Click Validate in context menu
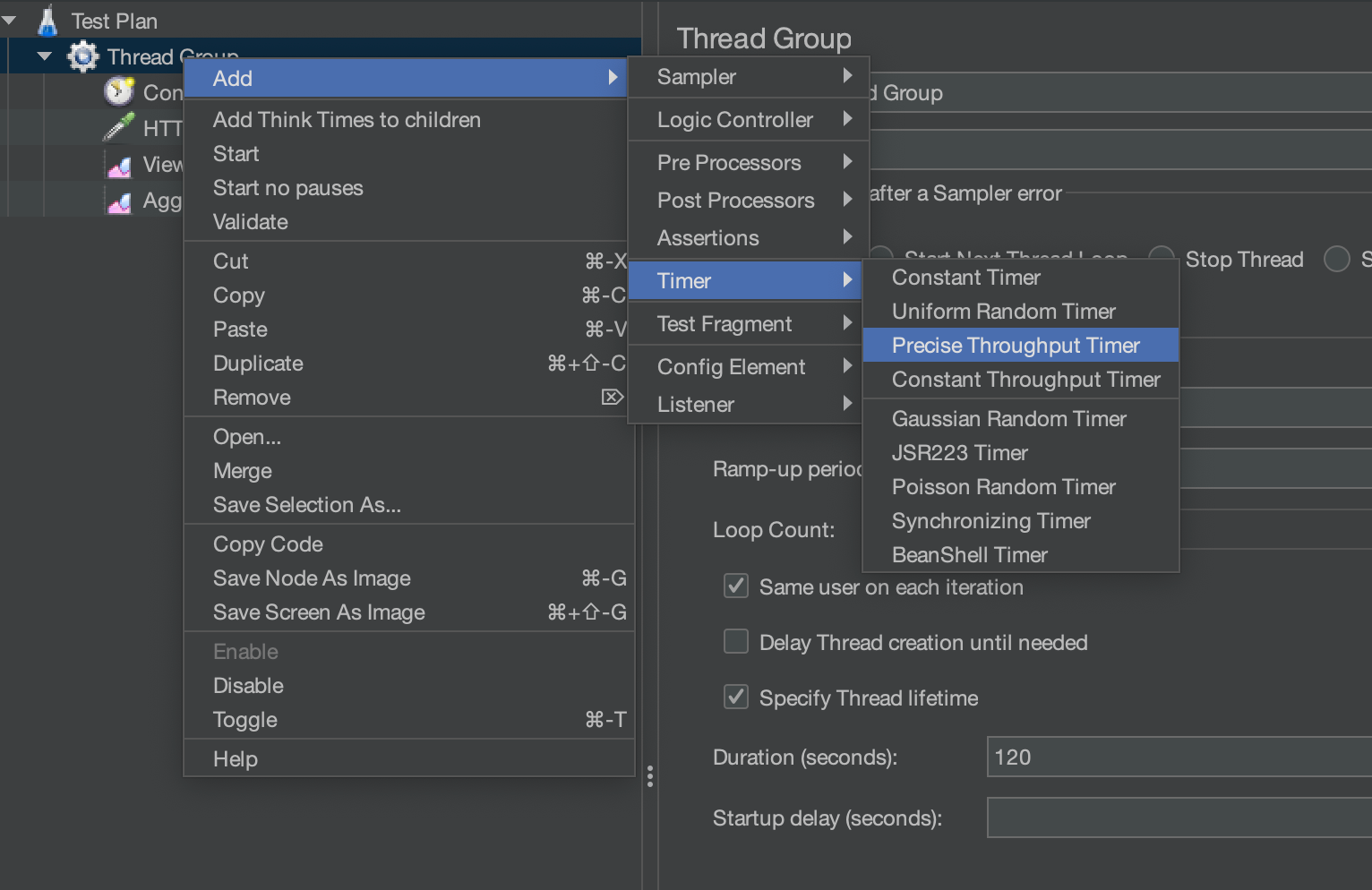1372x890 pixels. coord(408,222)
